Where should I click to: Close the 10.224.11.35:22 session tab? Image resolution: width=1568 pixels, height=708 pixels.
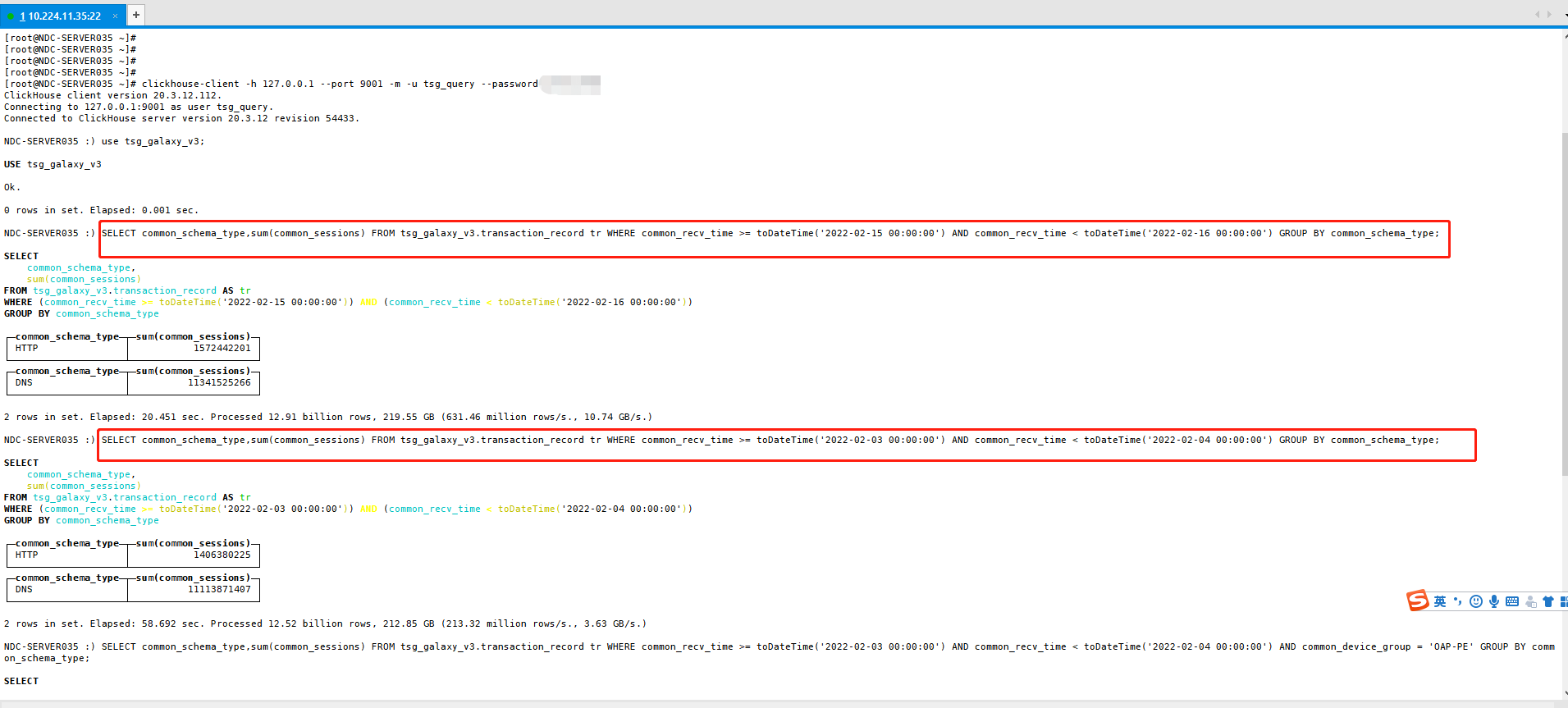[115, 16]
